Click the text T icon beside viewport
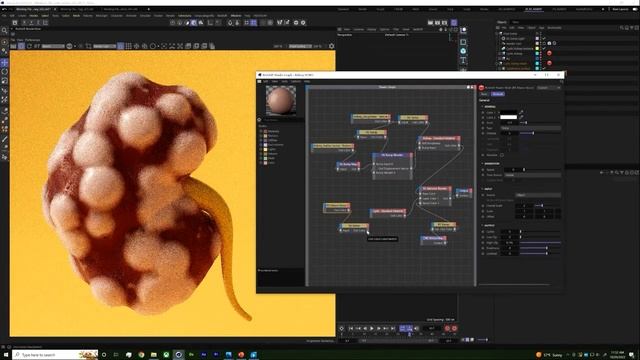640x360 pixels. click(463, 60)
